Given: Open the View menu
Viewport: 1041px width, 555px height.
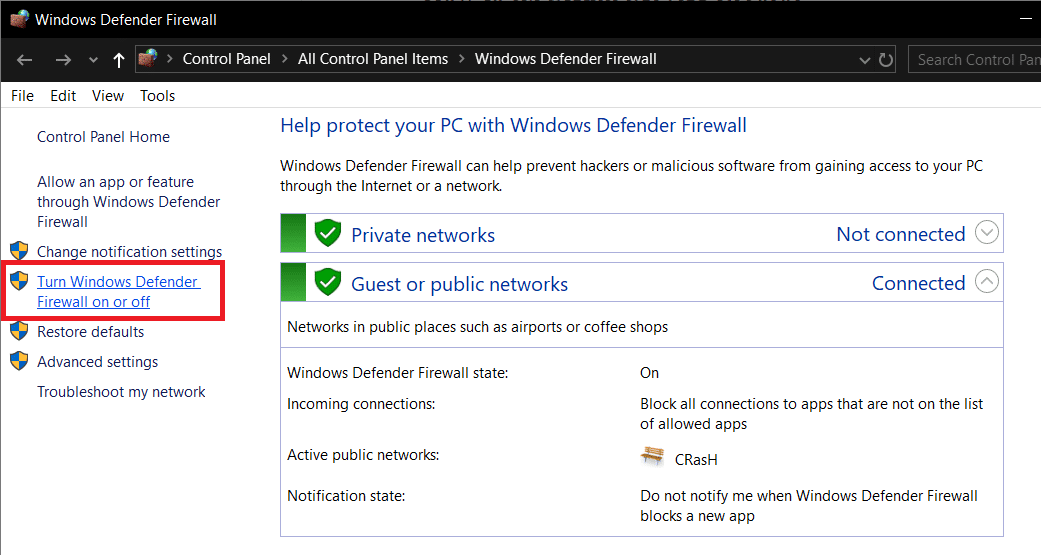Looking at the screenshot, I should (x=108, y=96).
